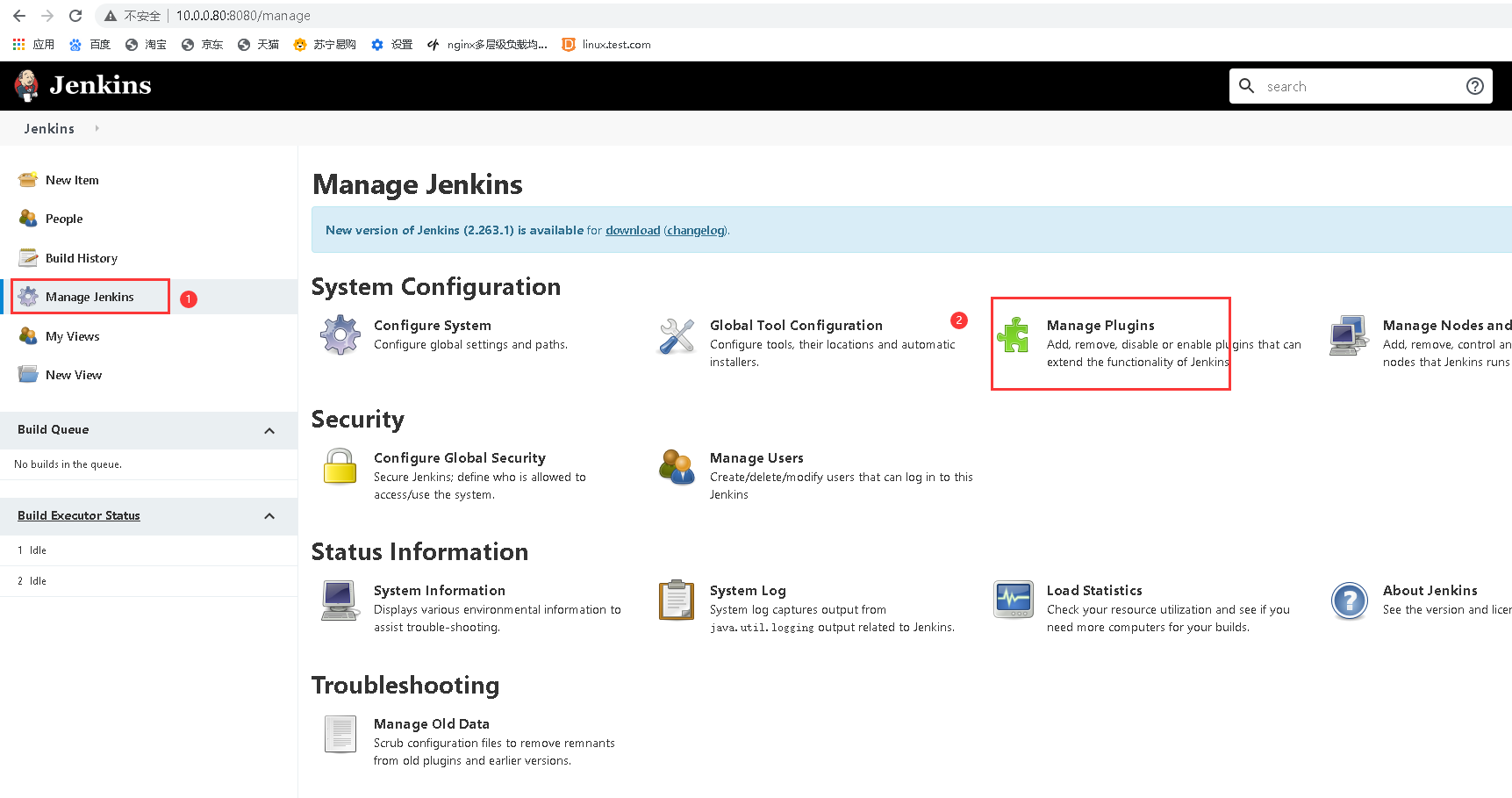1512x798 pixels.
Task: Open Configure System
Action: [433, 325]
